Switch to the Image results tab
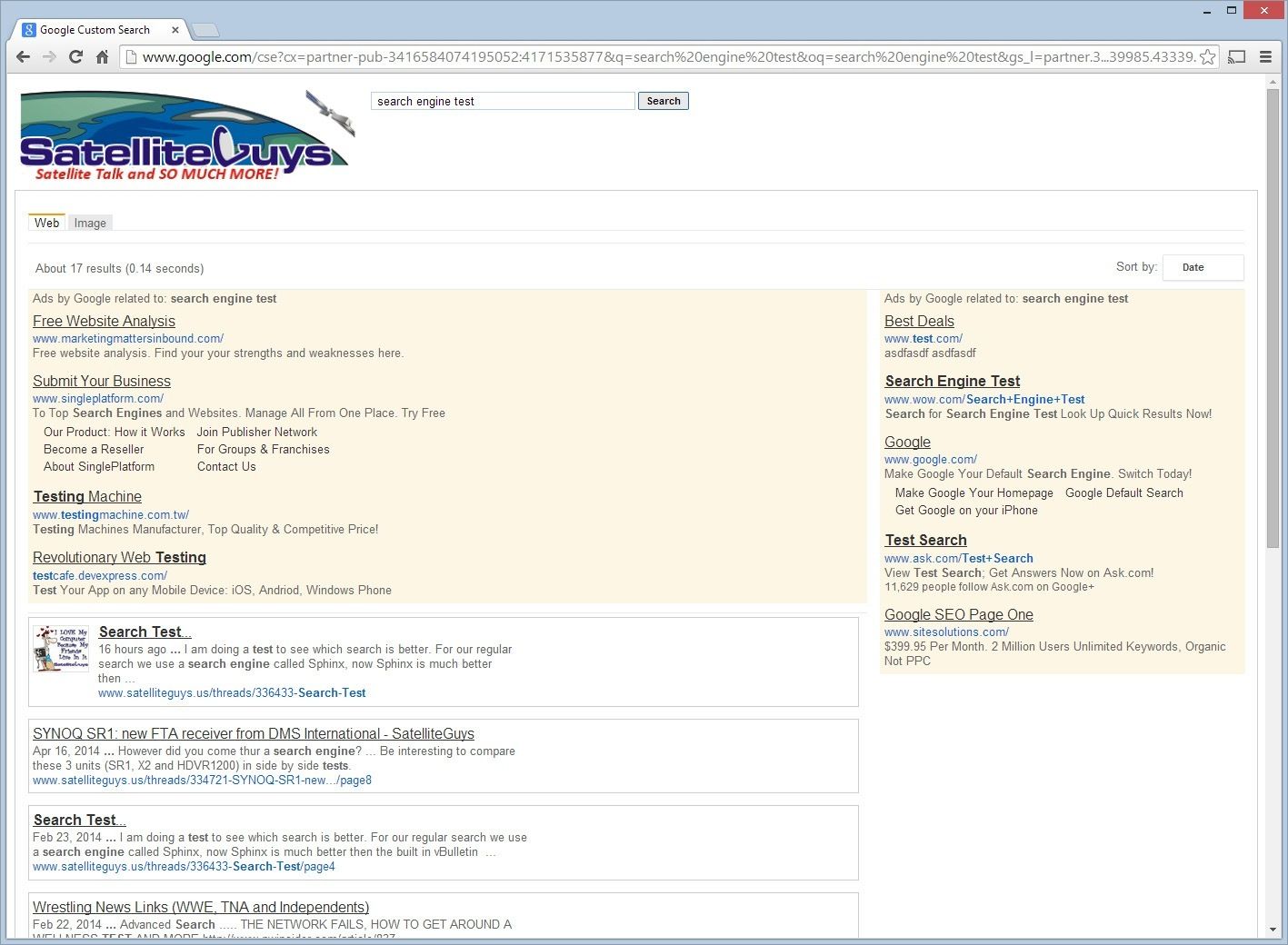Screen dimensions: 1288x945 90,223
